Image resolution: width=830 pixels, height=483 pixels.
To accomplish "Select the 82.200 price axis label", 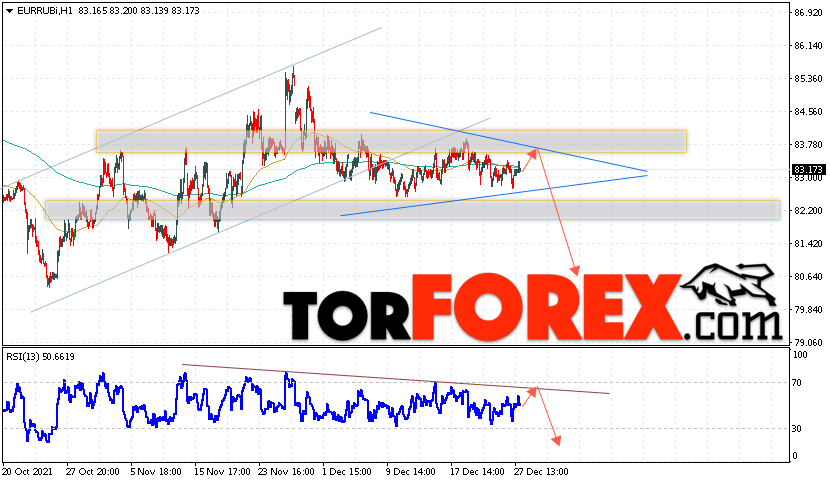I will (808, 211).
